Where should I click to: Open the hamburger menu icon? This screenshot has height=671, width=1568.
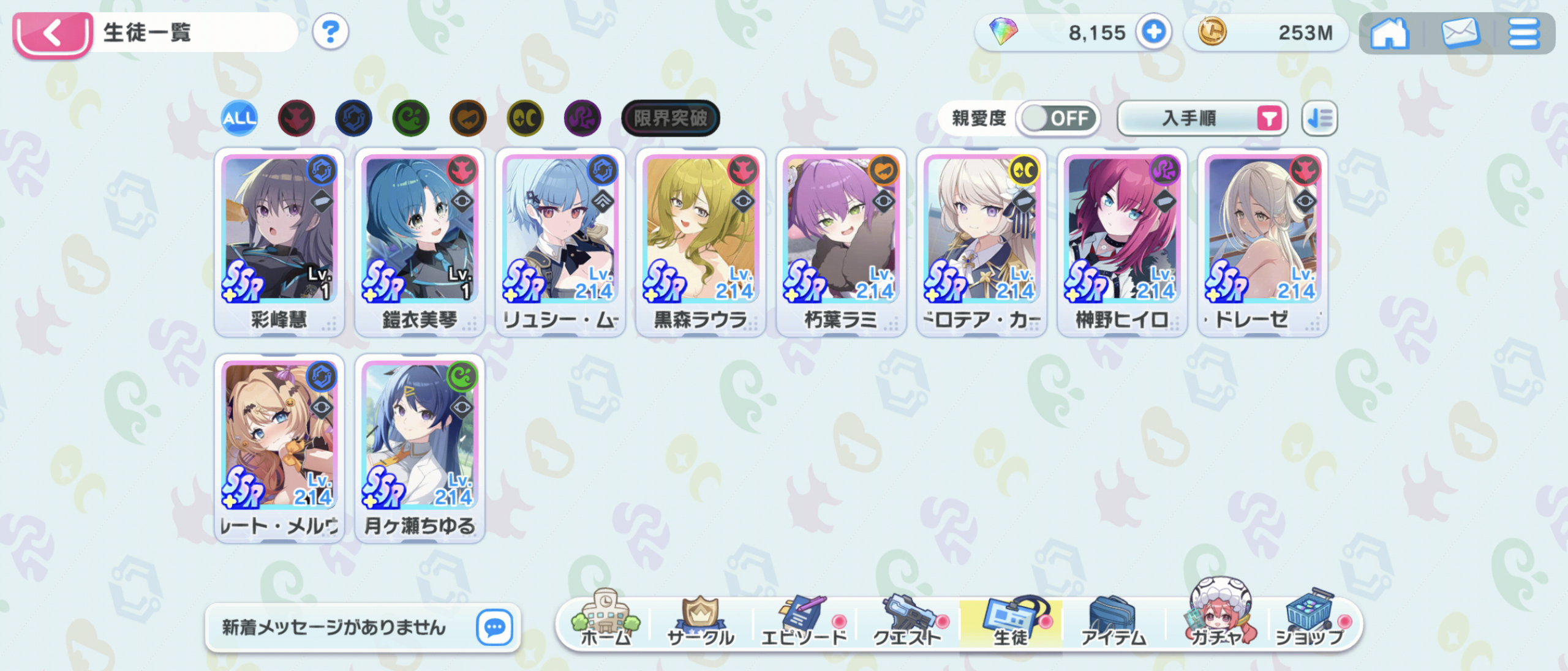[1524, 33]
